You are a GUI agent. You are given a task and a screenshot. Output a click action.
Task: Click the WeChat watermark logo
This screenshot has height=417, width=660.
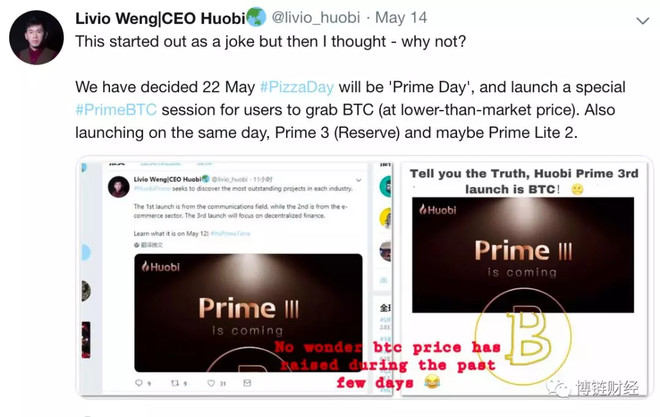559,388
